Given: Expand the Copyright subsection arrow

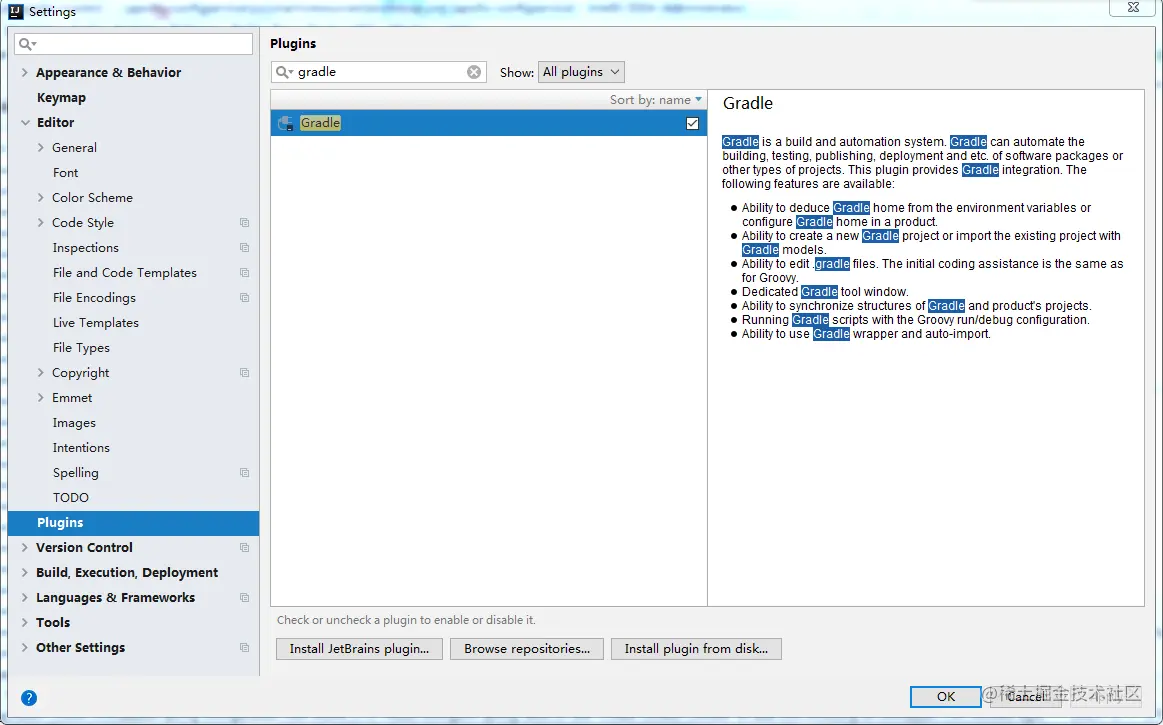Looking at the screenshot, I should (x=41, y=373).
